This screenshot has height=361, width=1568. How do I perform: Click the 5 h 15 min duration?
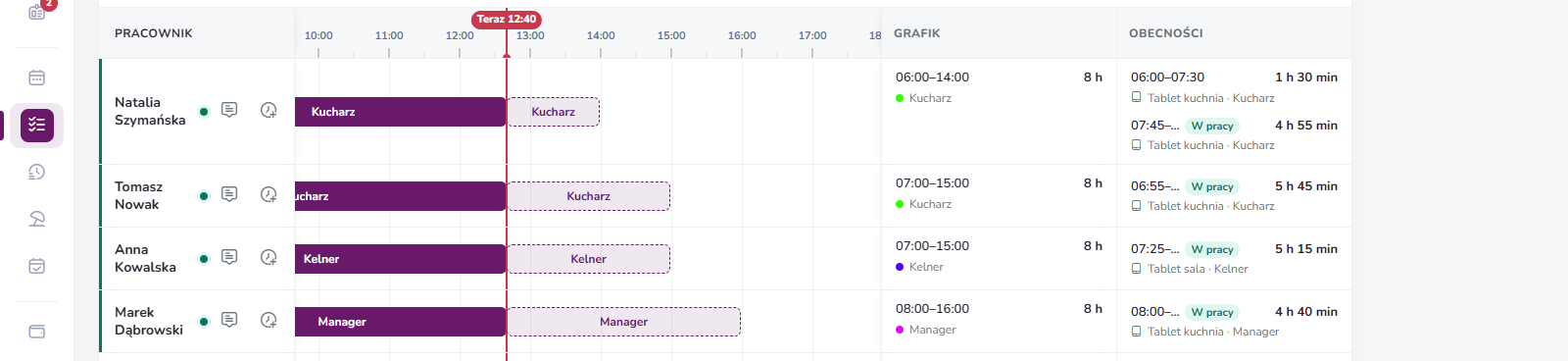coord(1306,248)
